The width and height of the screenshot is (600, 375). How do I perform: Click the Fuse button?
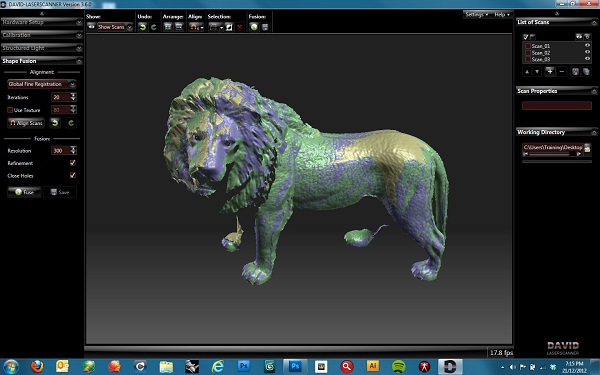[x=24, y=192]
